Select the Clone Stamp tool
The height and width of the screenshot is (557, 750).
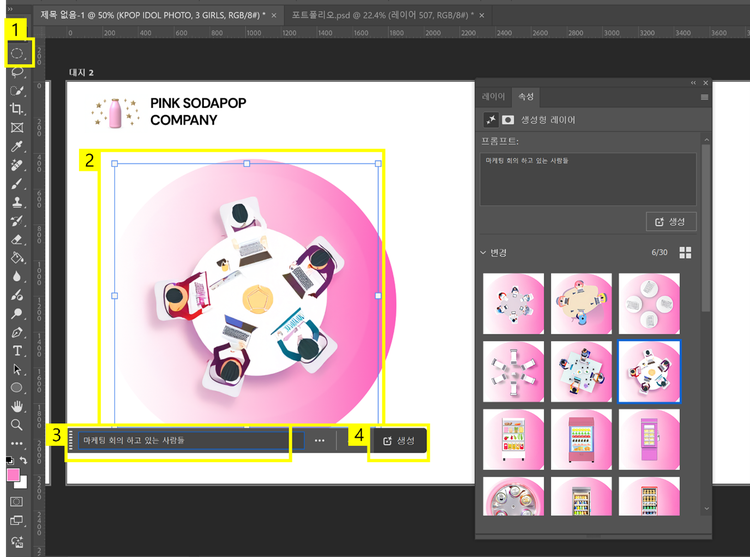(x=17, y=202)
